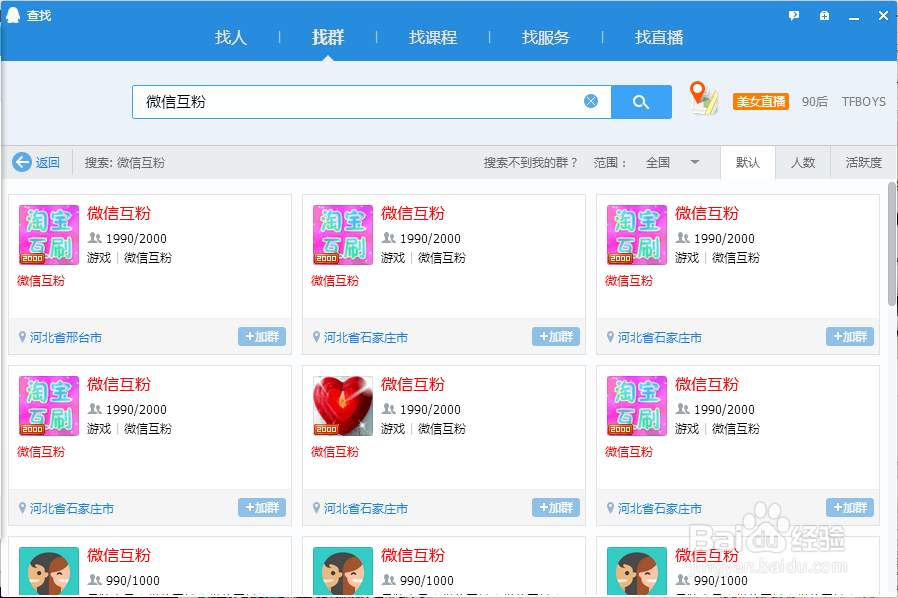Minimize the 查找 window
The height and width of the screenshot is (598, 898).
(x=854, y=16)
